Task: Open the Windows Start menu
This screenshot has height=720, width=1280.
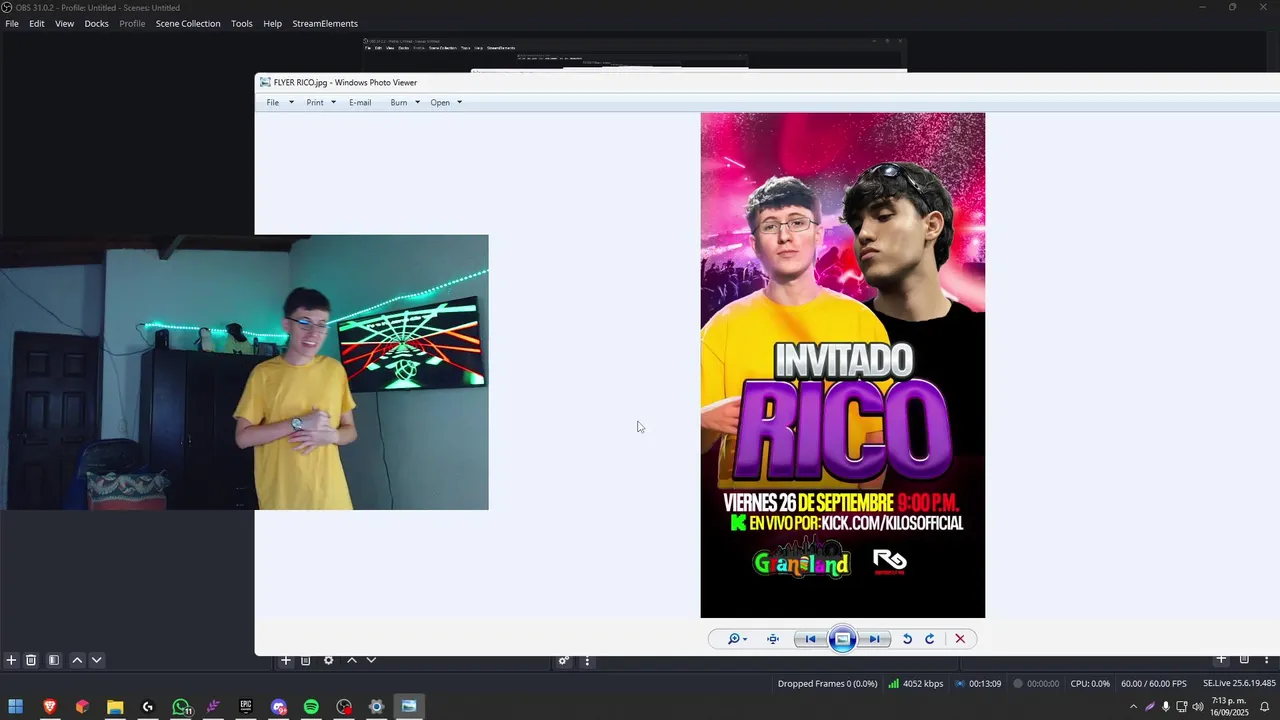Action: pos(16,707)
